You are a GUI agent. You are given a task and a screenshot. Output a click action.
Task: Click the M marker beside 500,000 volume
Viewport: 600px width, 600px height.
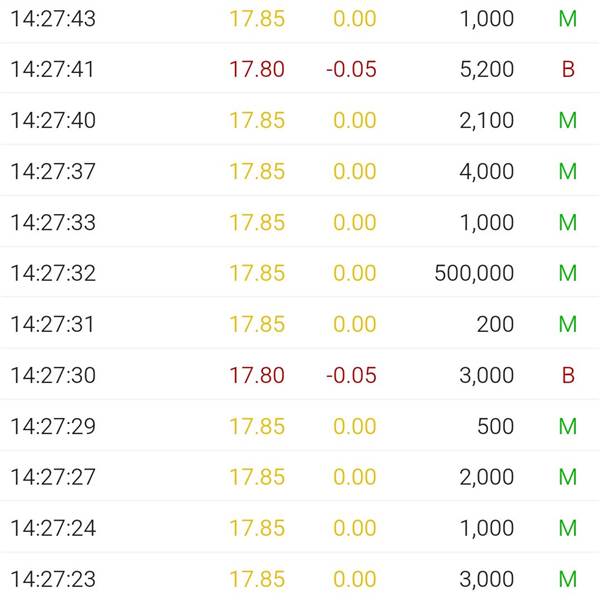click(x=567, y=273)
